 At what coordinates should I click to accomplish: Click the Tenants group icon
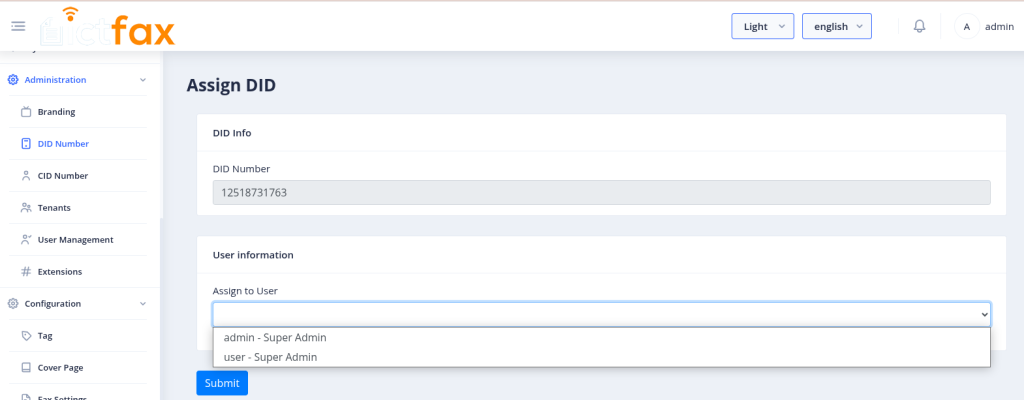click(x=27, y=208)
